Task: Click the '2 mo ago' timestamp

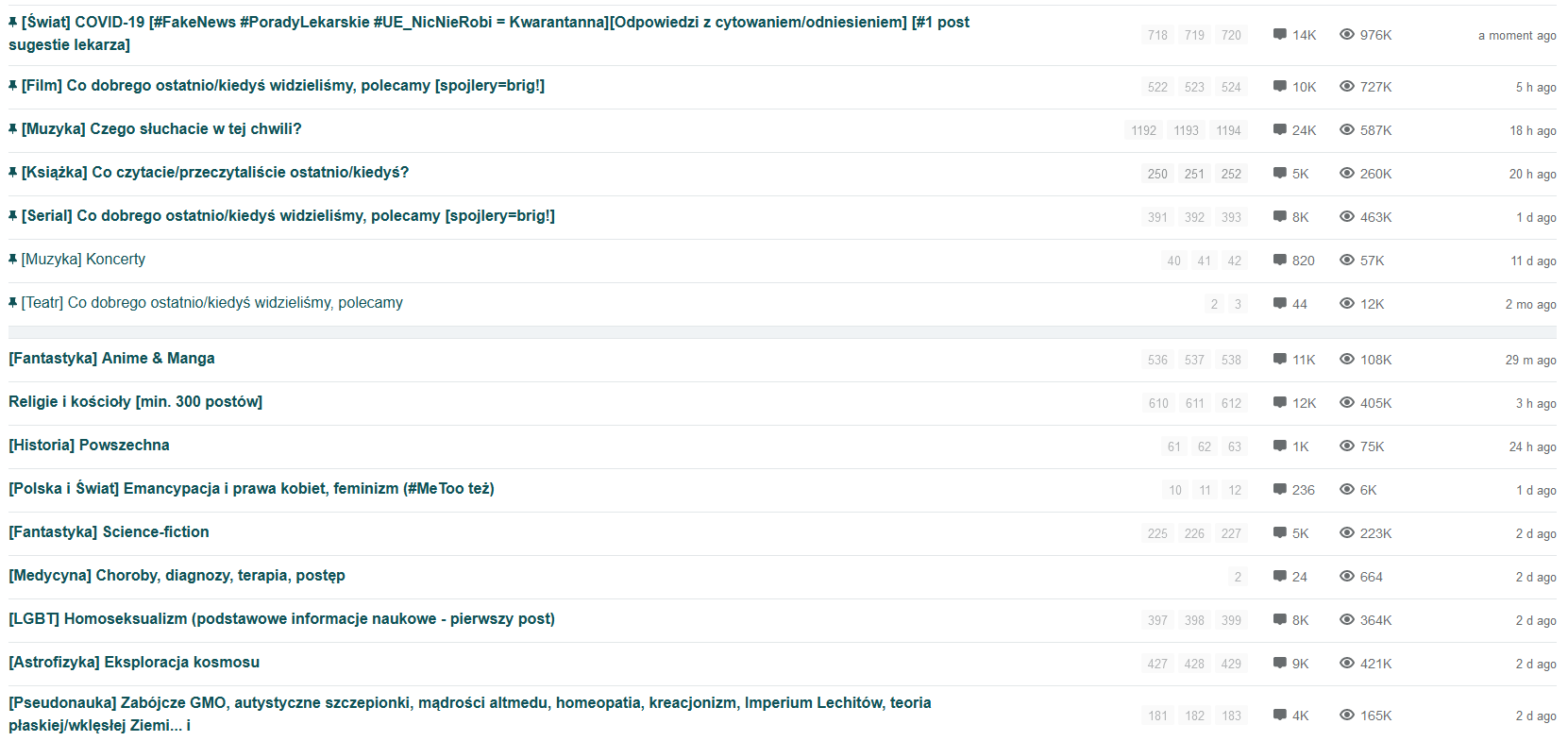Action: pos(1530,304)
